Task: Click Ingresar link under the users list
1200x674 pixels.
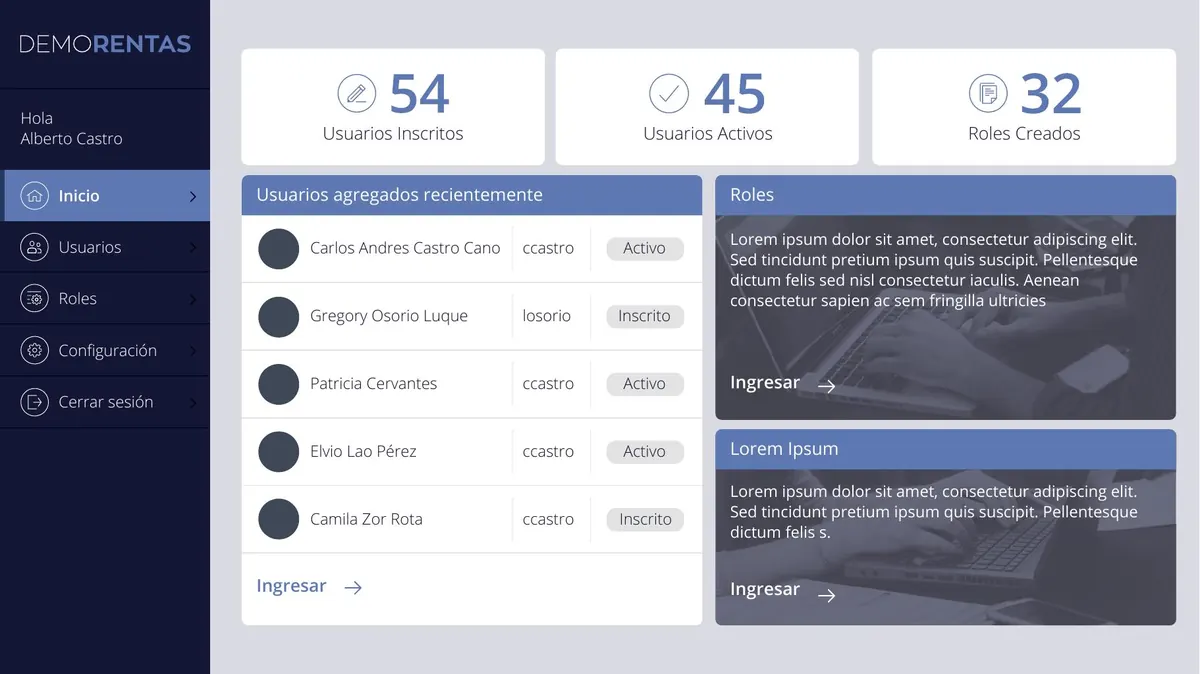Action: click(x=291, y=586)
